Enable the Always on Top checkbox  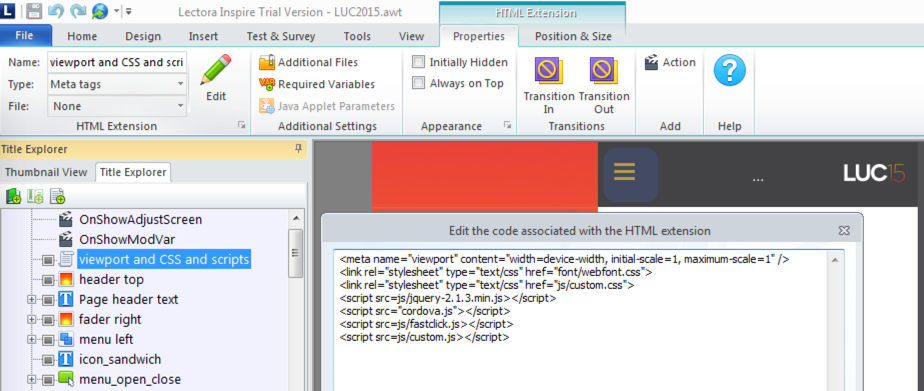(418, 83)
